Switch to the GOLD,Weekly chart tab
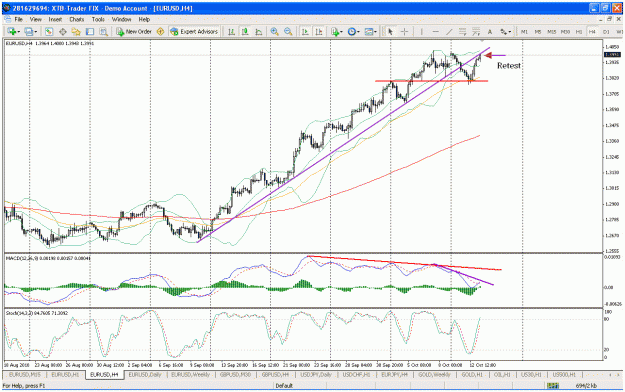 (434, 375)
